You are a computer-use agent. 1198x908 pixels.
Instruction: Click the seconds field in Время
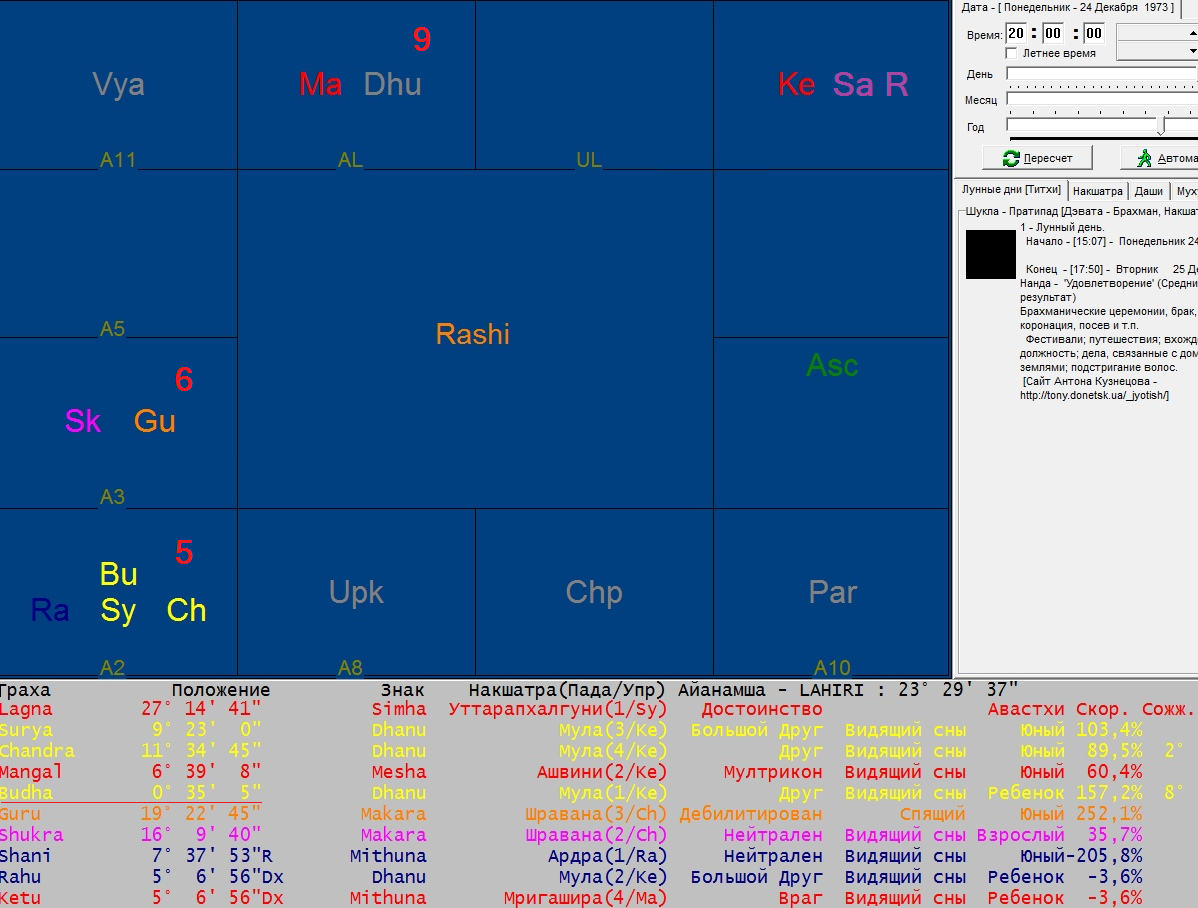click(x=1094, y=34)
